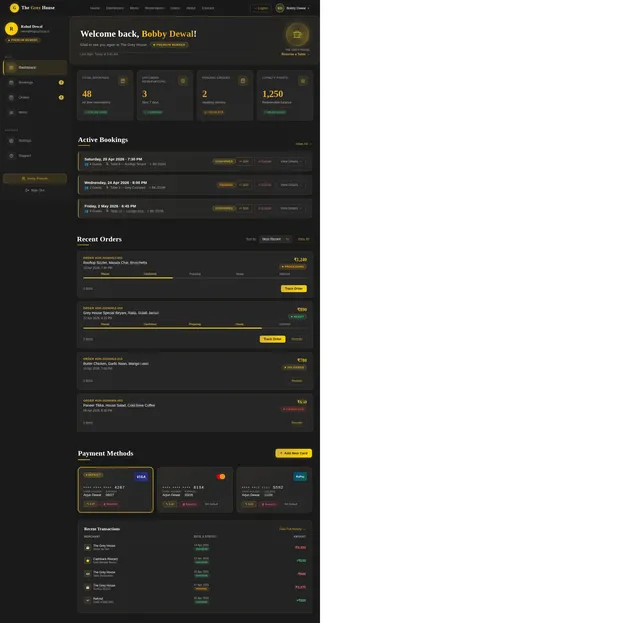Click the first order's progress bar

tap(195, 278)
